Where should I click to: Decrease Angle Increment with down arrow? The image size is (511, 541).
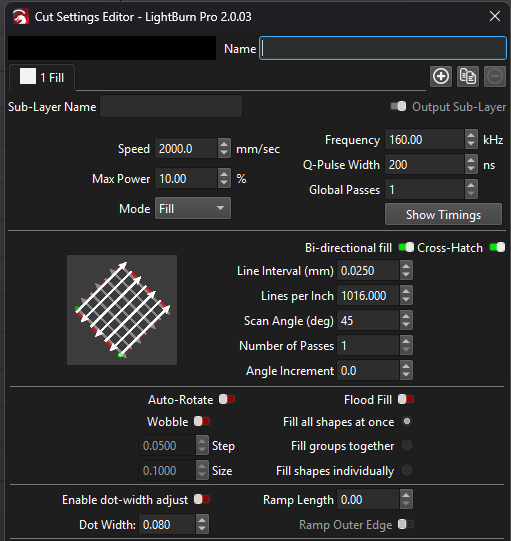[x=406, y=375]
